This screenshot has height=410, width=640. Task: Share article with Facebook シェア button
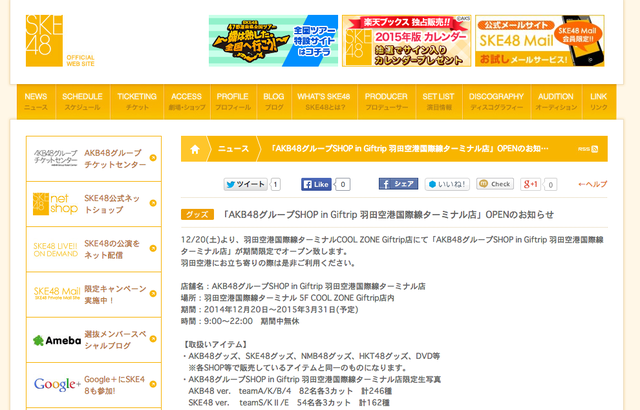(398, 184)
